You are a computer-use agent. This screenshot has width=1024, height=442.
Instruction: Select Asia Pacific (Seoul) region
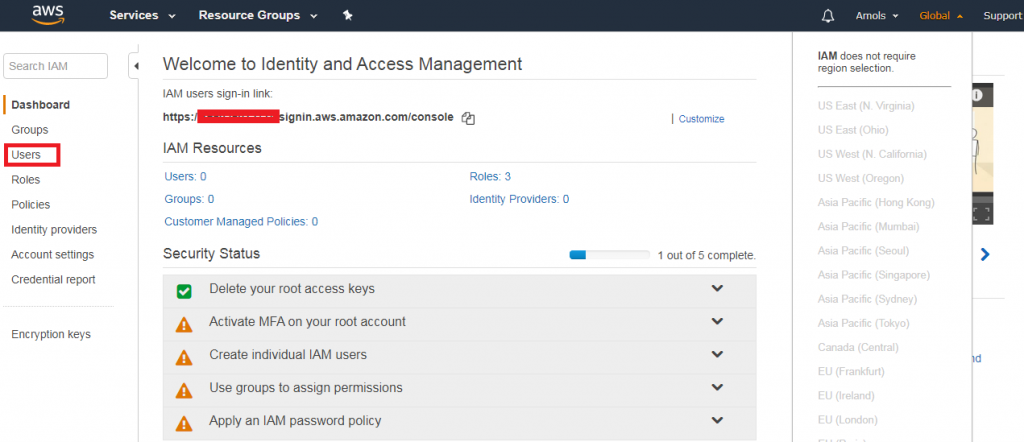(x=863, y=251)
